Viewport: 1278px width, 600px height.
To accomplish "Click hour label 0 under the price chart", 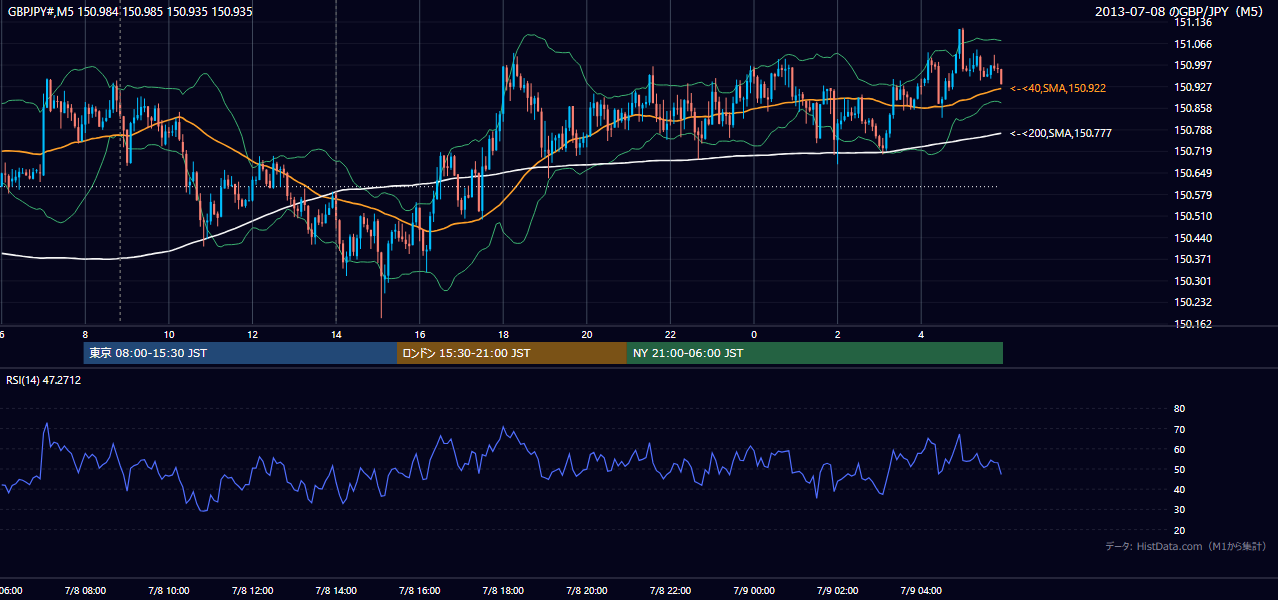I will tap(754, 335).
